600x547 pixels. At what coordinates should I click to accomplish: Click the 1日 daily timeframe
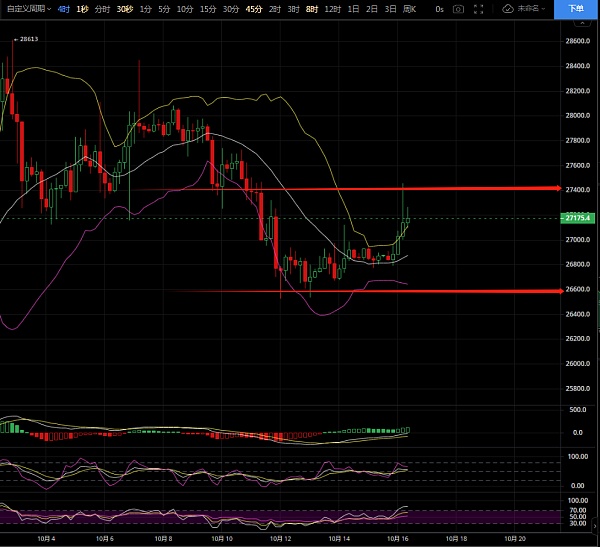(353, 8)
